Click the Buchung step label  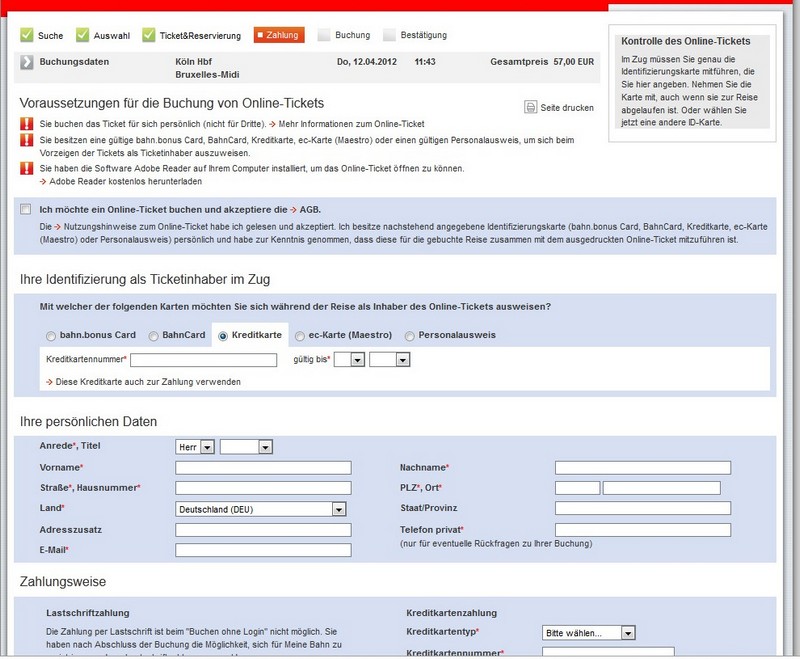tap(353, 35)
